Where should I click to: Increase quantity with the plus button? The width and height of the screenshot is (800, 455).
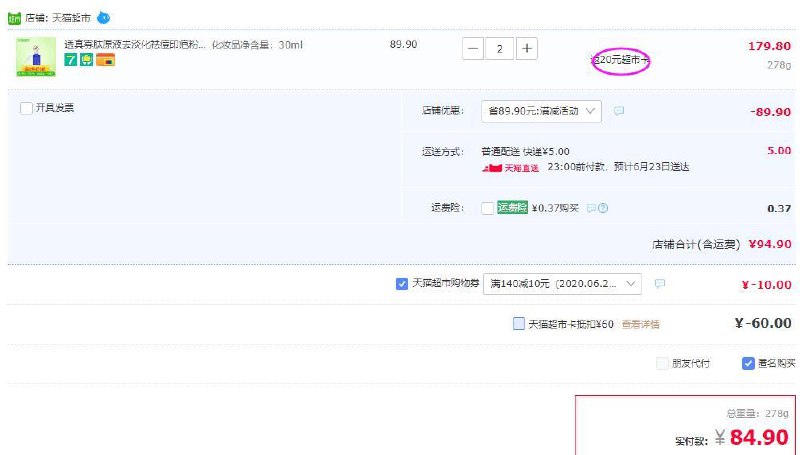pos(527,48)
